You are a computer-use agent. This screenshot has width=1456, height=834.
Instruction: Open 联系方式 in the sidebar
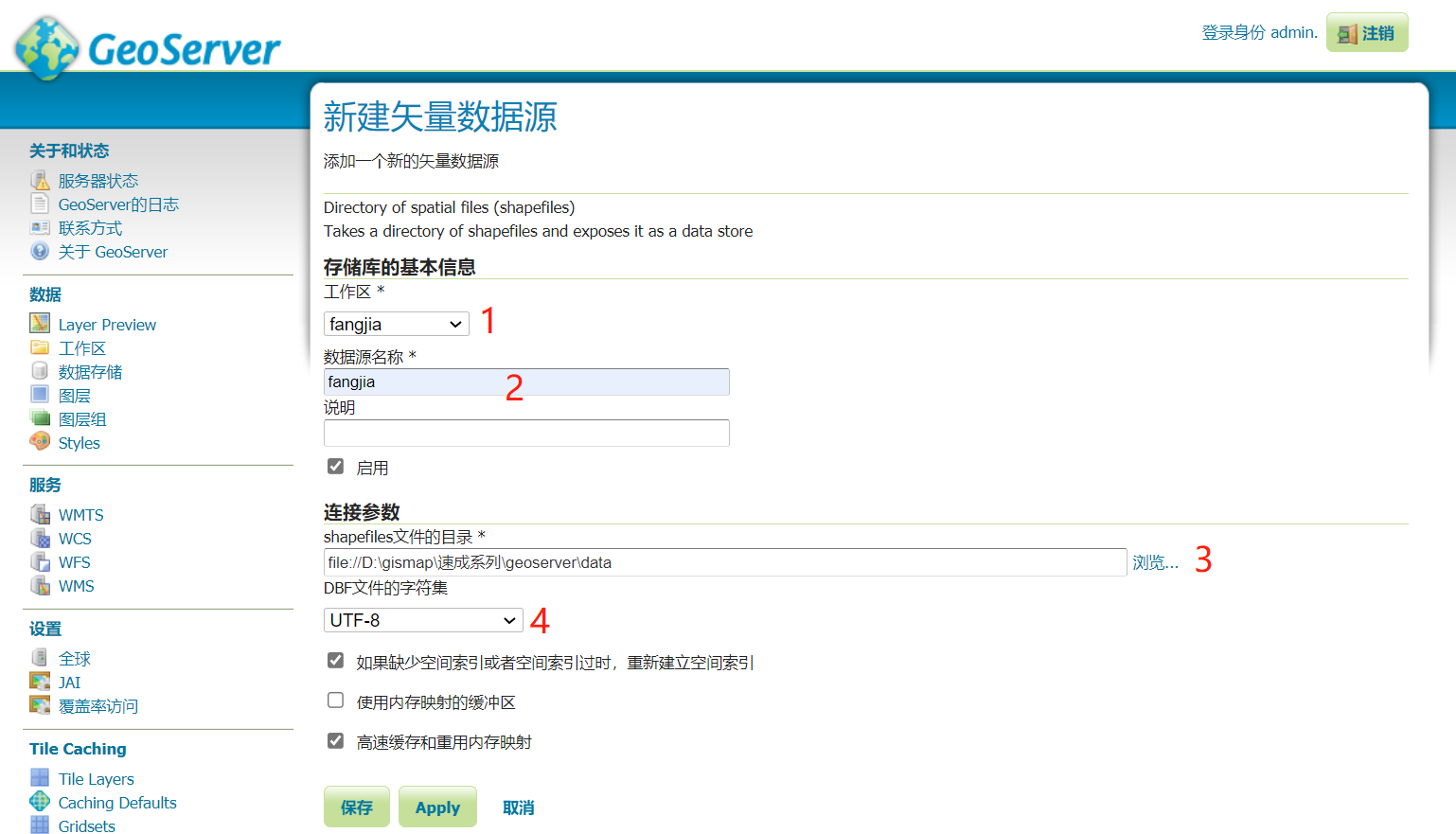tap(90, 227)
